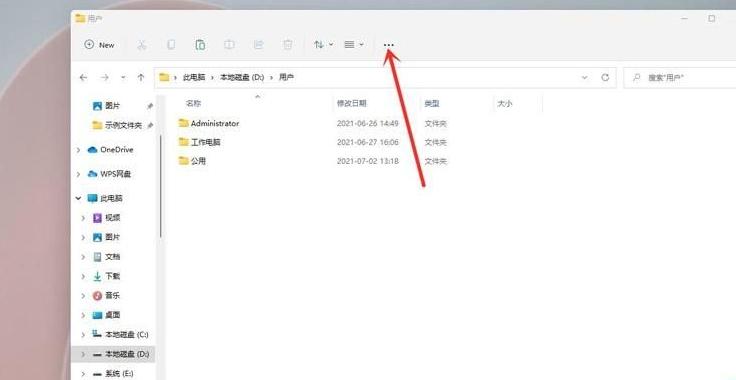Viewport: 736px width, 380px height.
Task: Expand the 视频 tree node
Action: click(84, 218)
